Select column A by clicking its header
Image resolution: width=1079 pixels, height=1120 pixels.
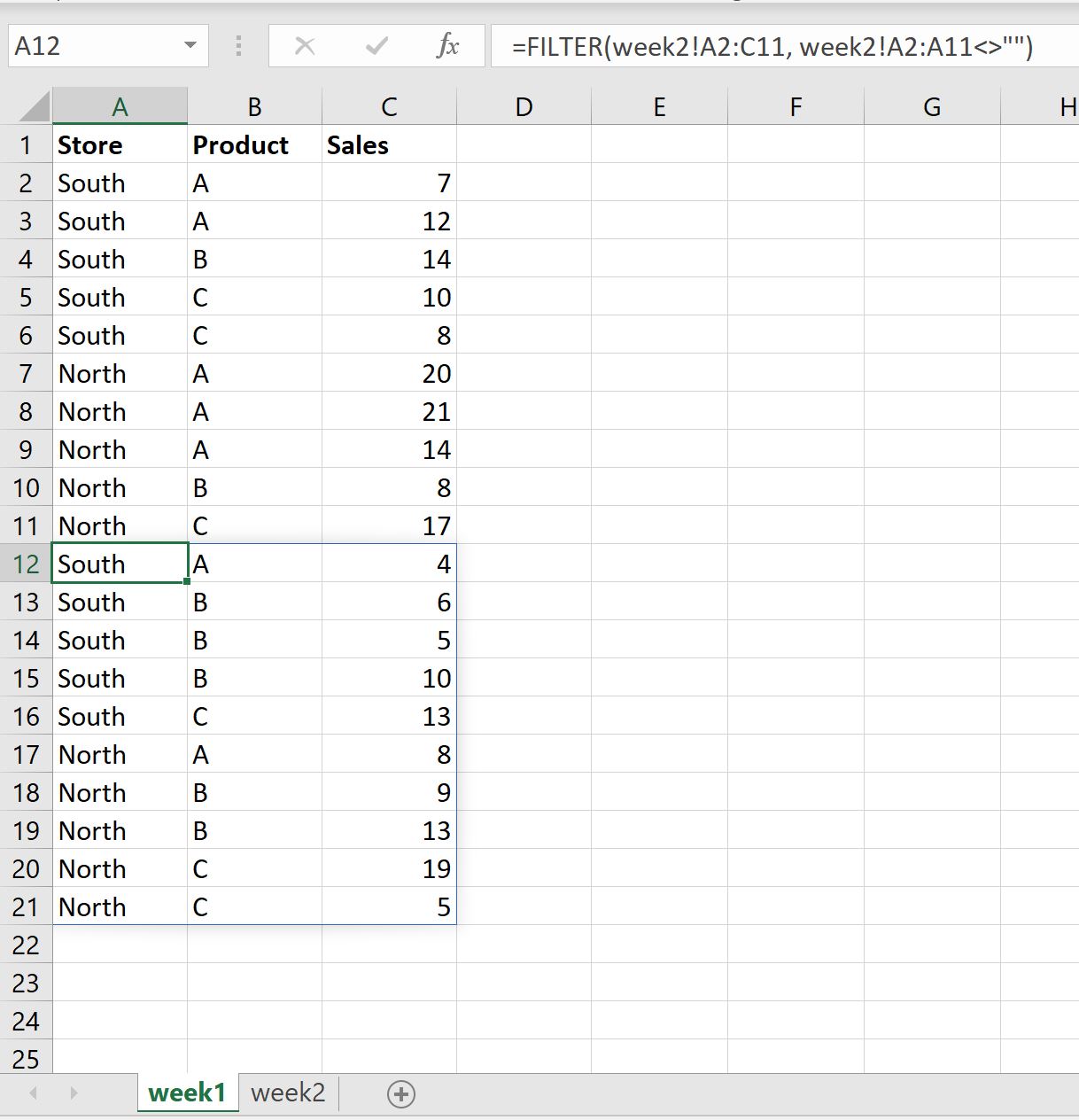pos(120,105)
